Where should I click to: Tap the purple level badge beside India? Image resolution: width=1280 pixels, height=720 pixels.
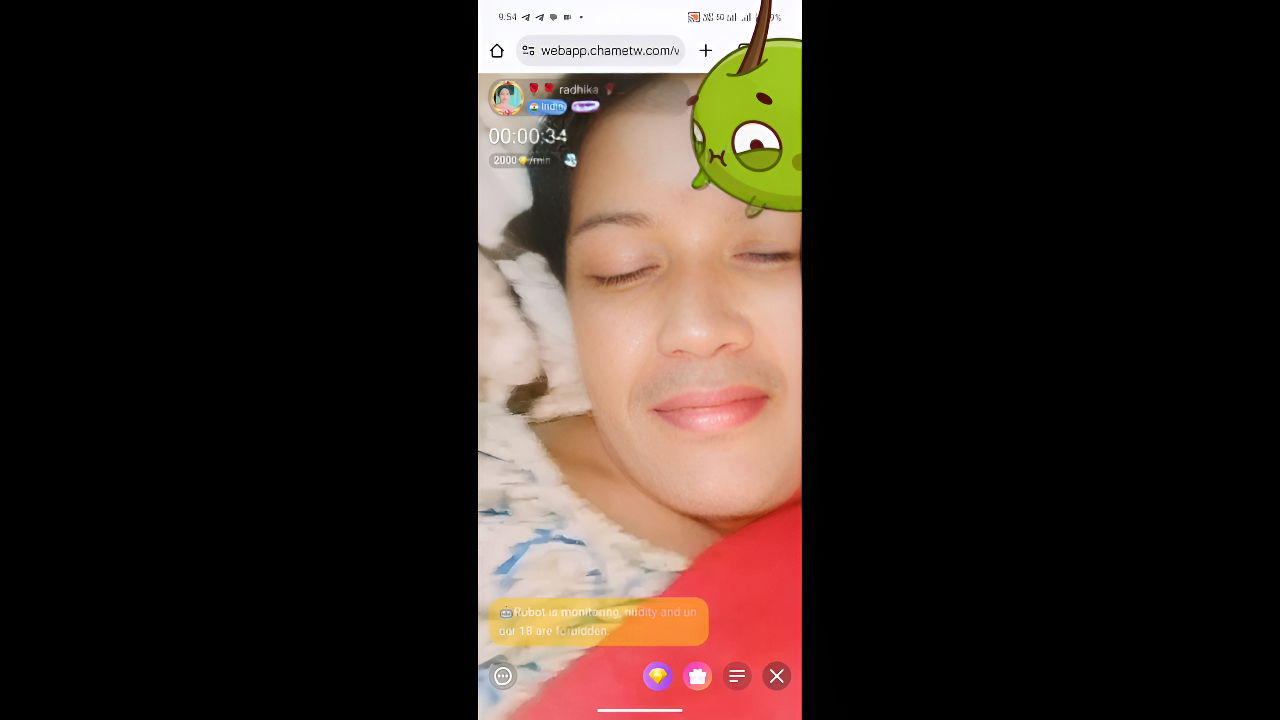(585, 107)
